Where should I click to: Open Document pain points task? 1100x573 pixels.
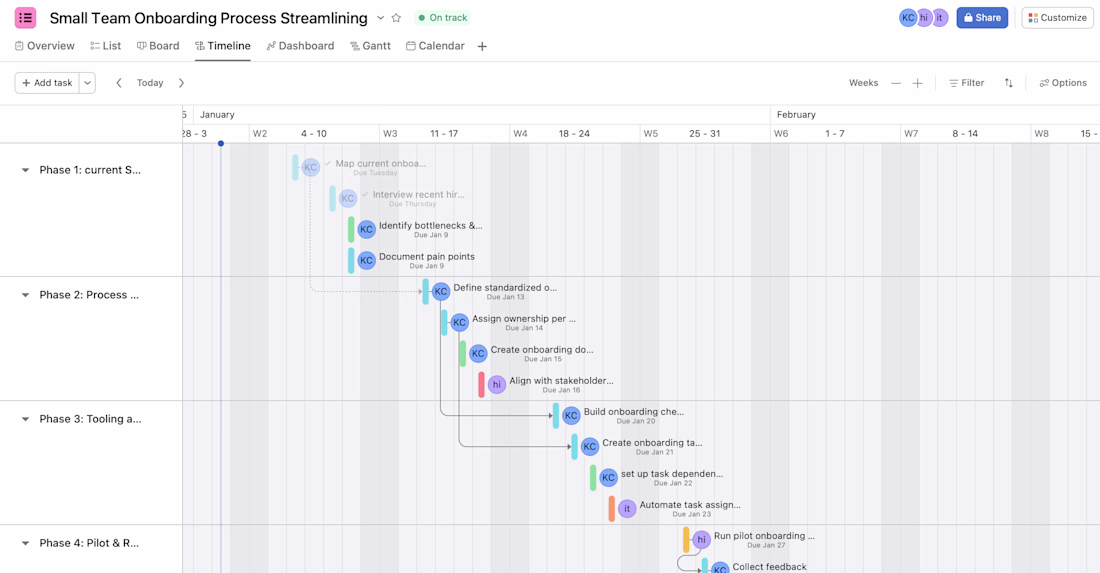tap(427, 257)
